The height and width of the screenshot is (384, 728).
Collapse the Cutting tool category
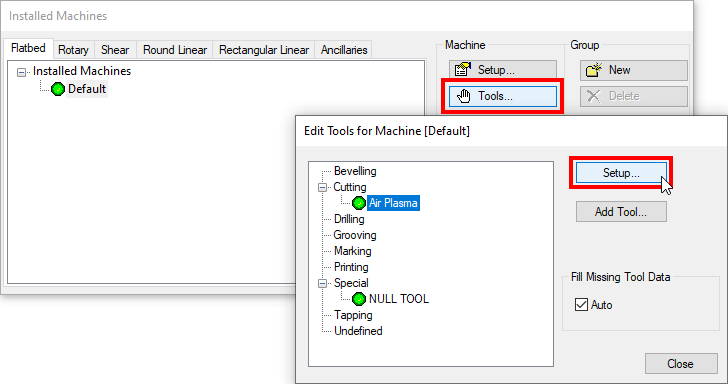pos(323,188)
